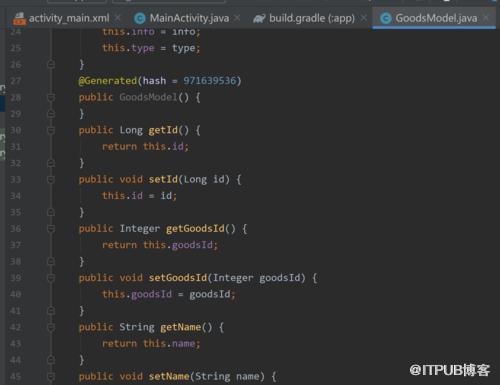The image size is (500, 385).
Task: Collapse the getId() method fold on line 30
Action: click(51, 130)
